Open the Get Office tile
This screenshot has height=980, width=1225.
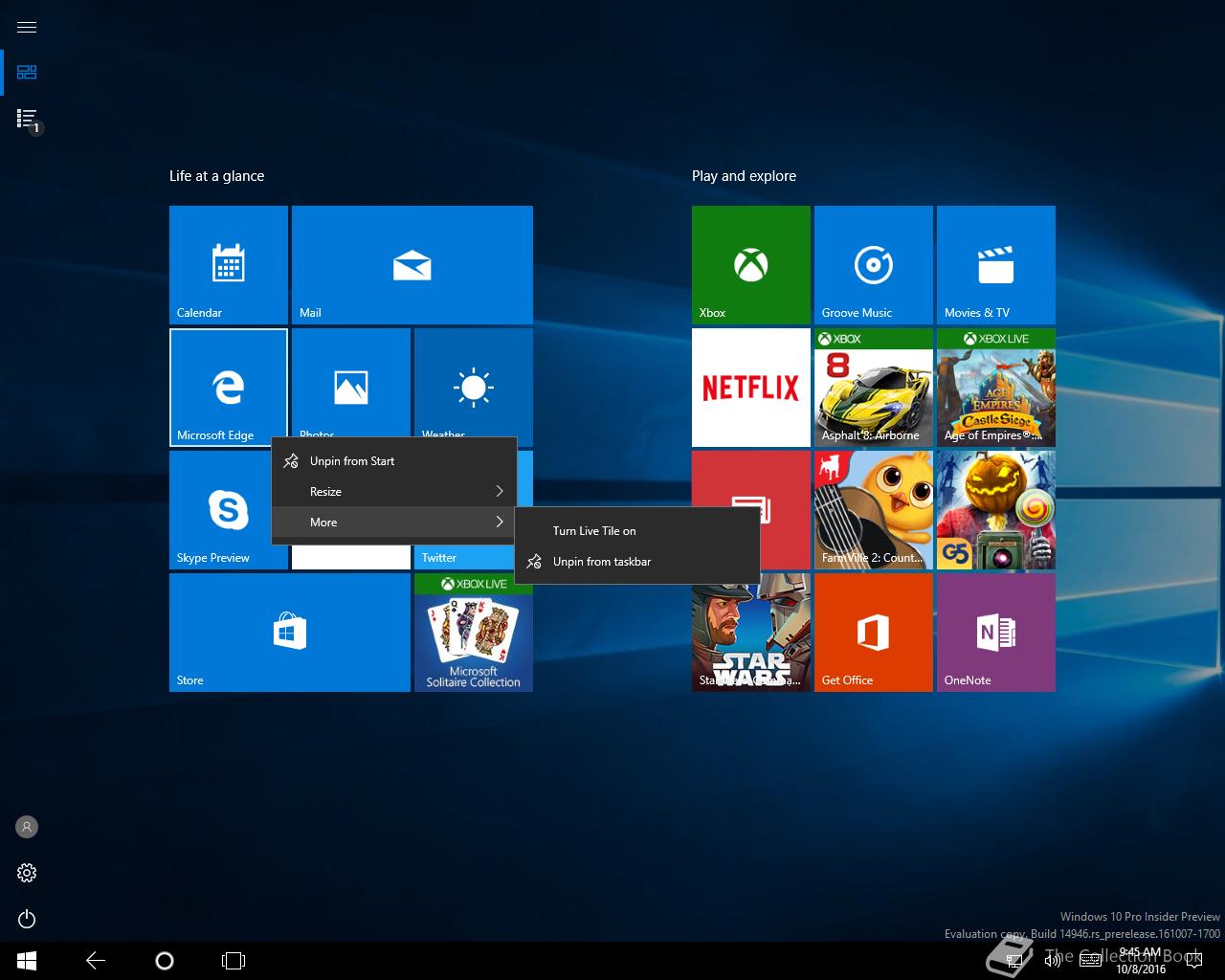point(874,633)
